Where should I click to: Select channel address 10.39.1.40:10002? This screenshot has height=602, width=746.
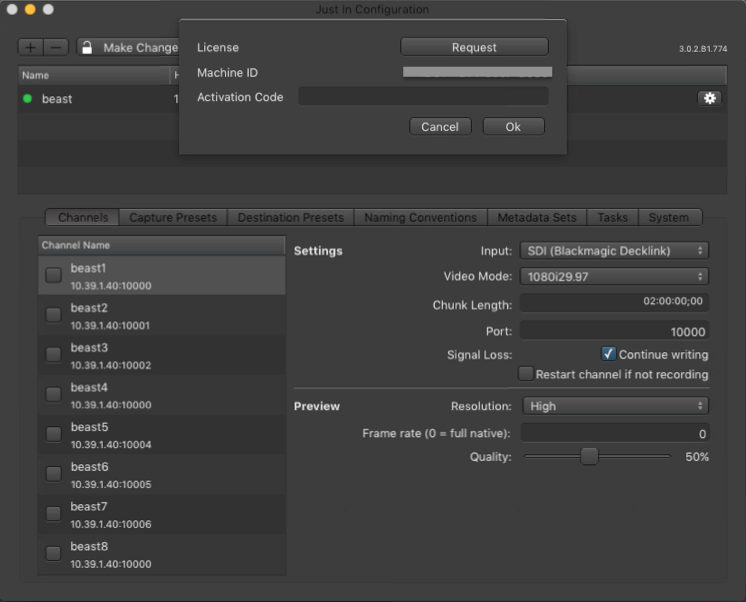tap(111, 365)
